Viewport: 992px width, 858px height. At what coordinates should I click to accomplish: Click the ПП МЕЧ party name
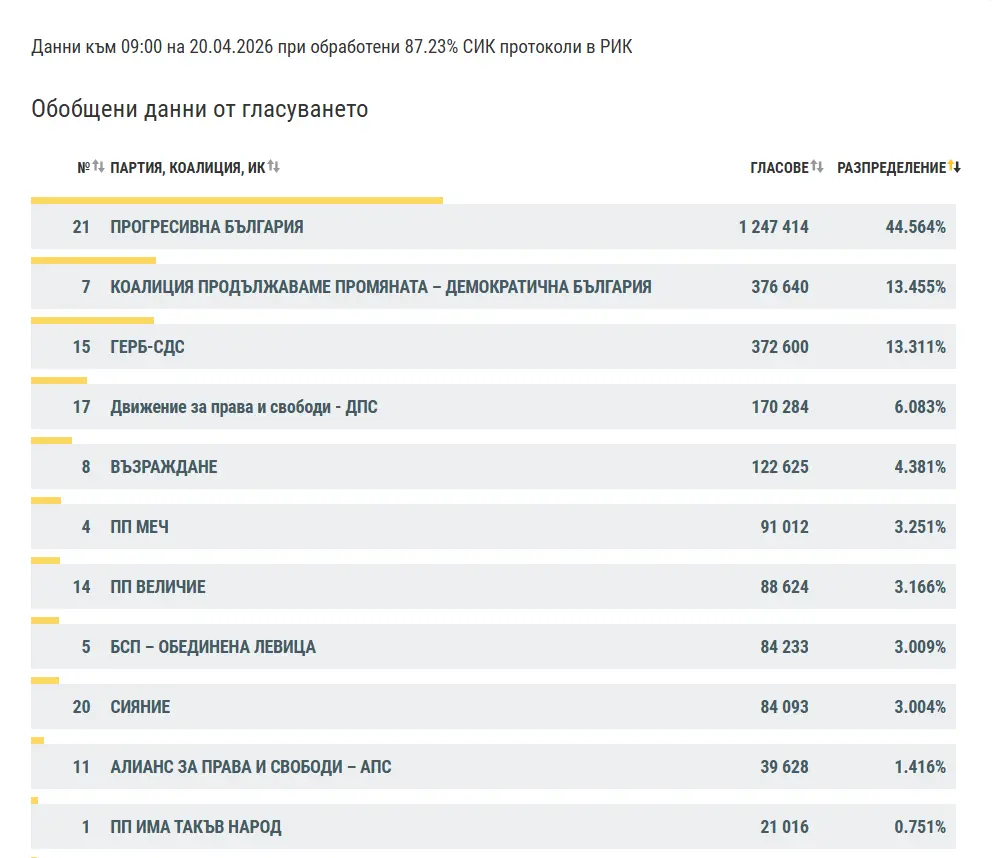coord(139,527)
